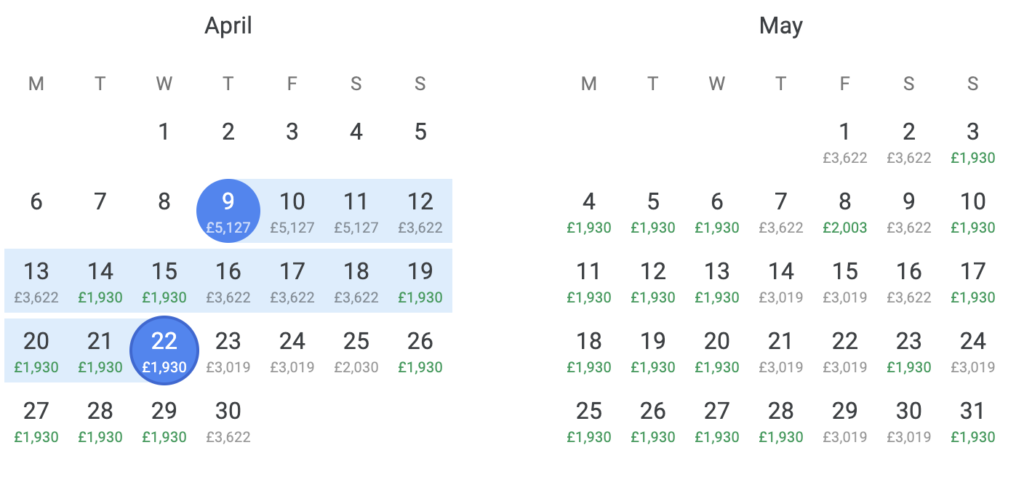Pick May 23 priced £1,930
This screenshot has width=1024, height=477.
tap(909, 351)
